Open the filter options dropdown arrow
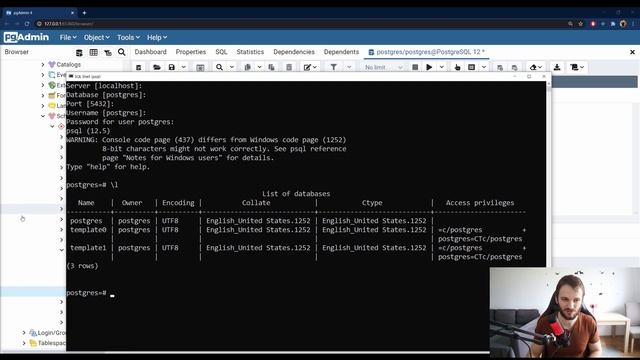The image size is (640, 360). coord(349,67)
